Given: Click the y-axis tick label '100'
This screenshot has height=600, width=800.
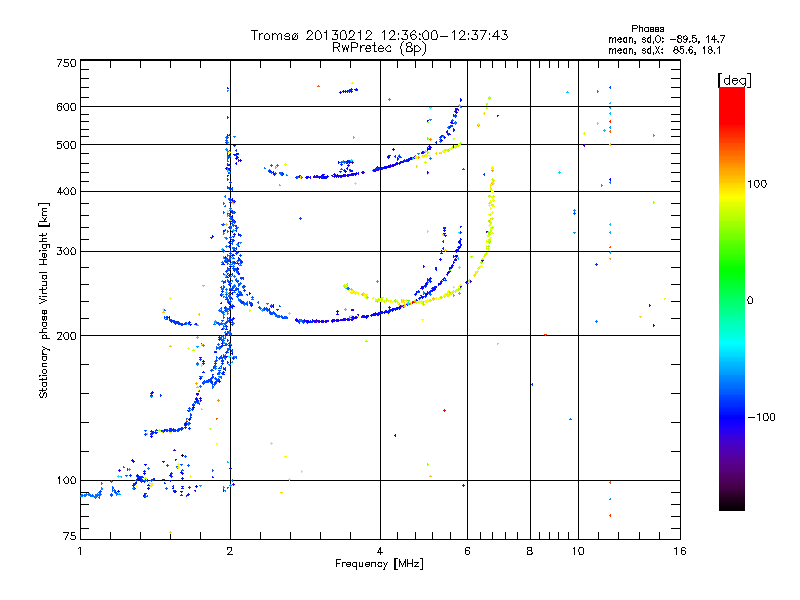Looking at the screenshot, I should tap(66, 481).
